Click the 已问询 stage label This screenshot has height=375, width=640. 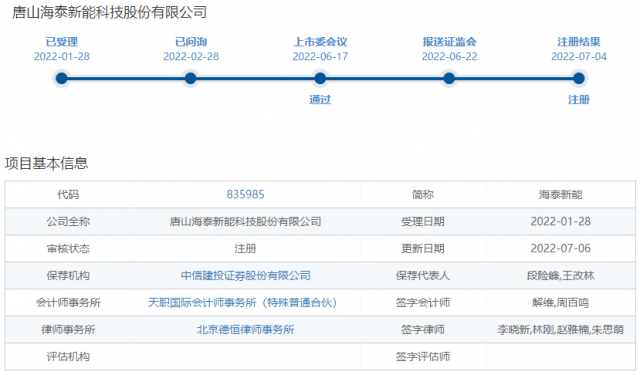click(x=191, y=42)
